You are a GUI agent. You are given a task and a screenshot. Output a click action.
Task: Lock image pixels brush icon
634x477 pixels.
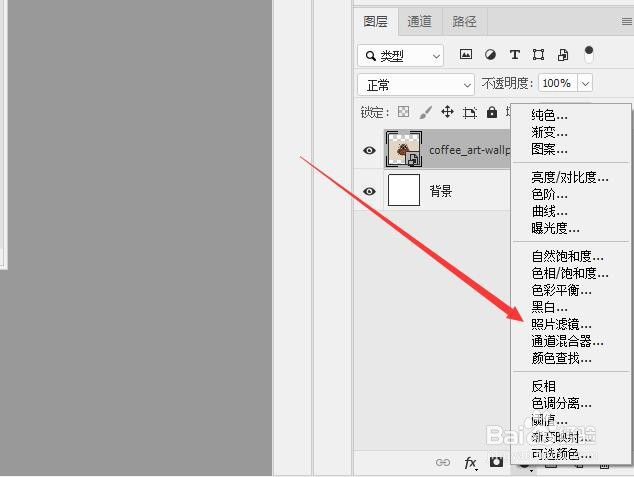coord(425,112)
